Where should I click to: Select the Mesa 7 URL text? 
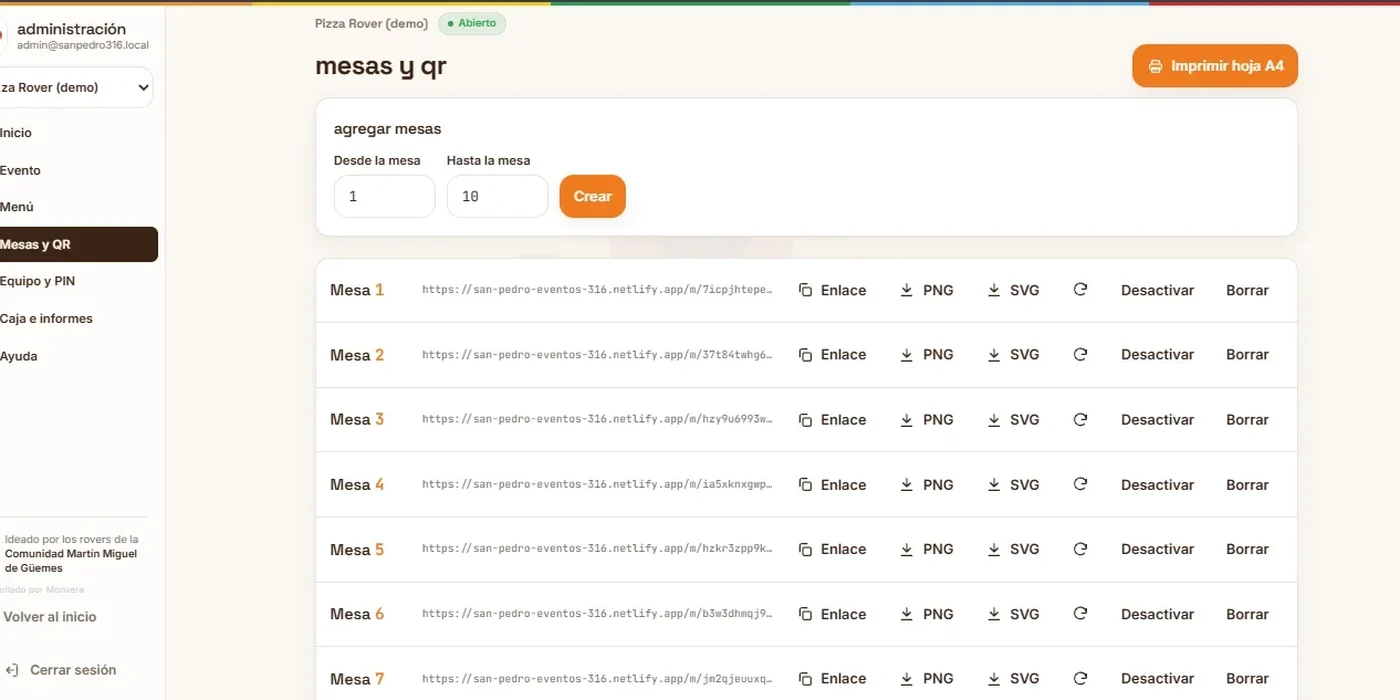tap(597, 679)
